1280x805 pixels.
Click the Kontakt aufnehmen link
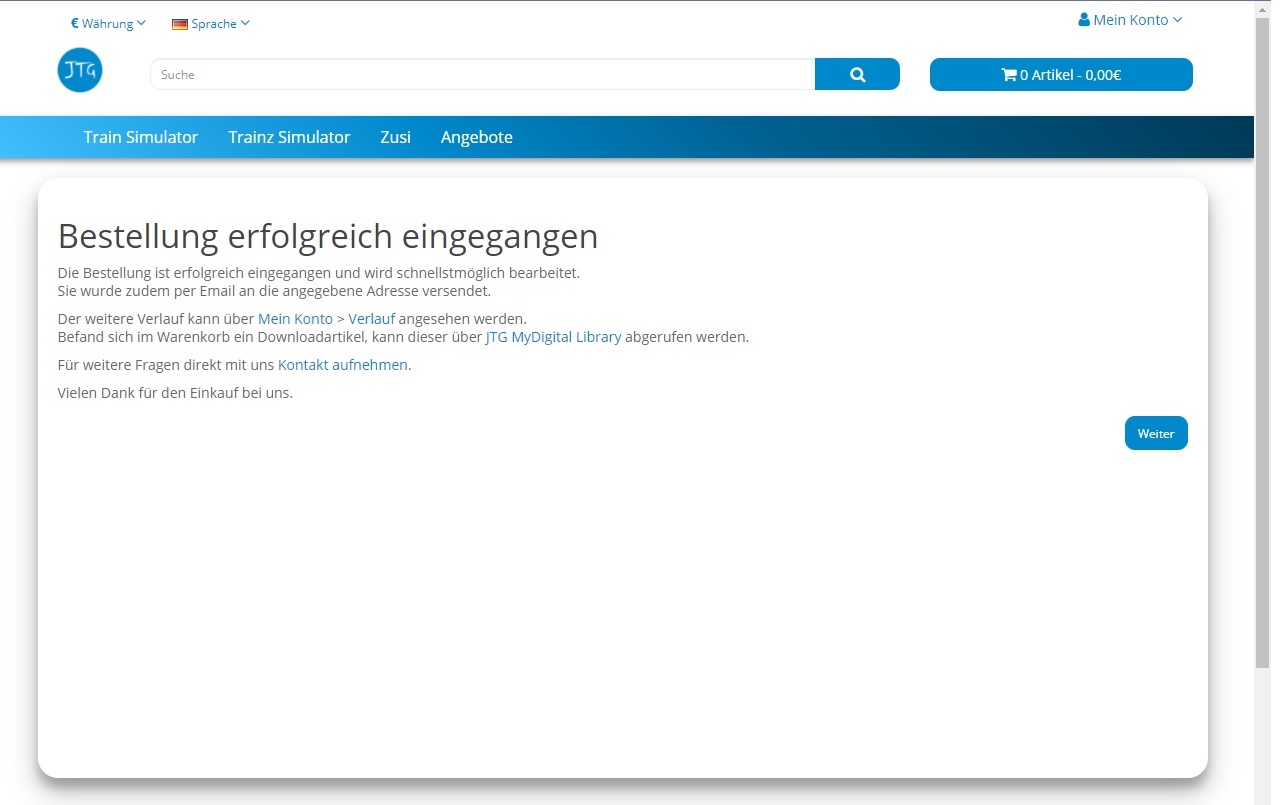point(343,365)
